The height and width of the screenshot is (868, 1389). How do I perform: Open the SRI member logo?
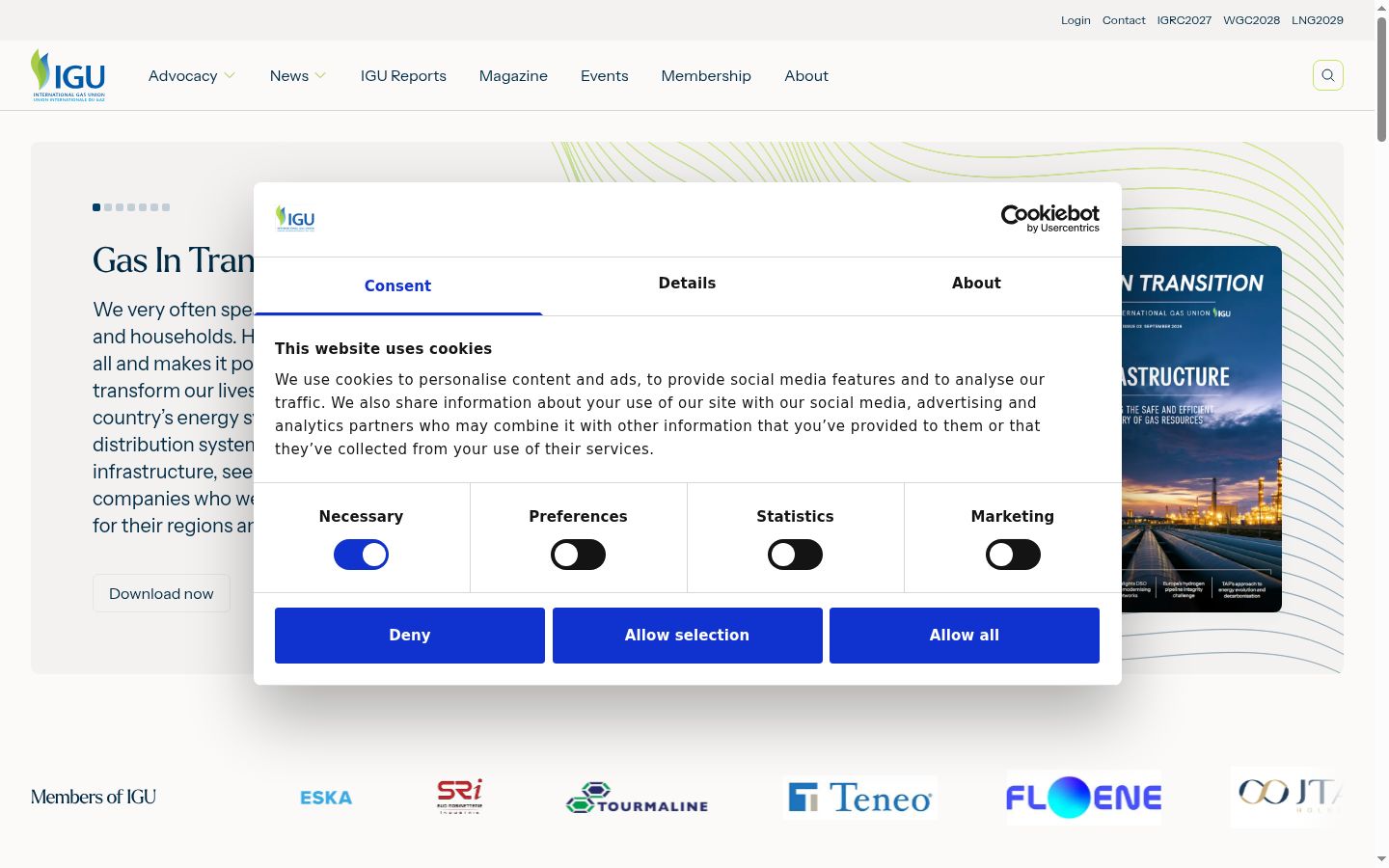coord(459,797)
